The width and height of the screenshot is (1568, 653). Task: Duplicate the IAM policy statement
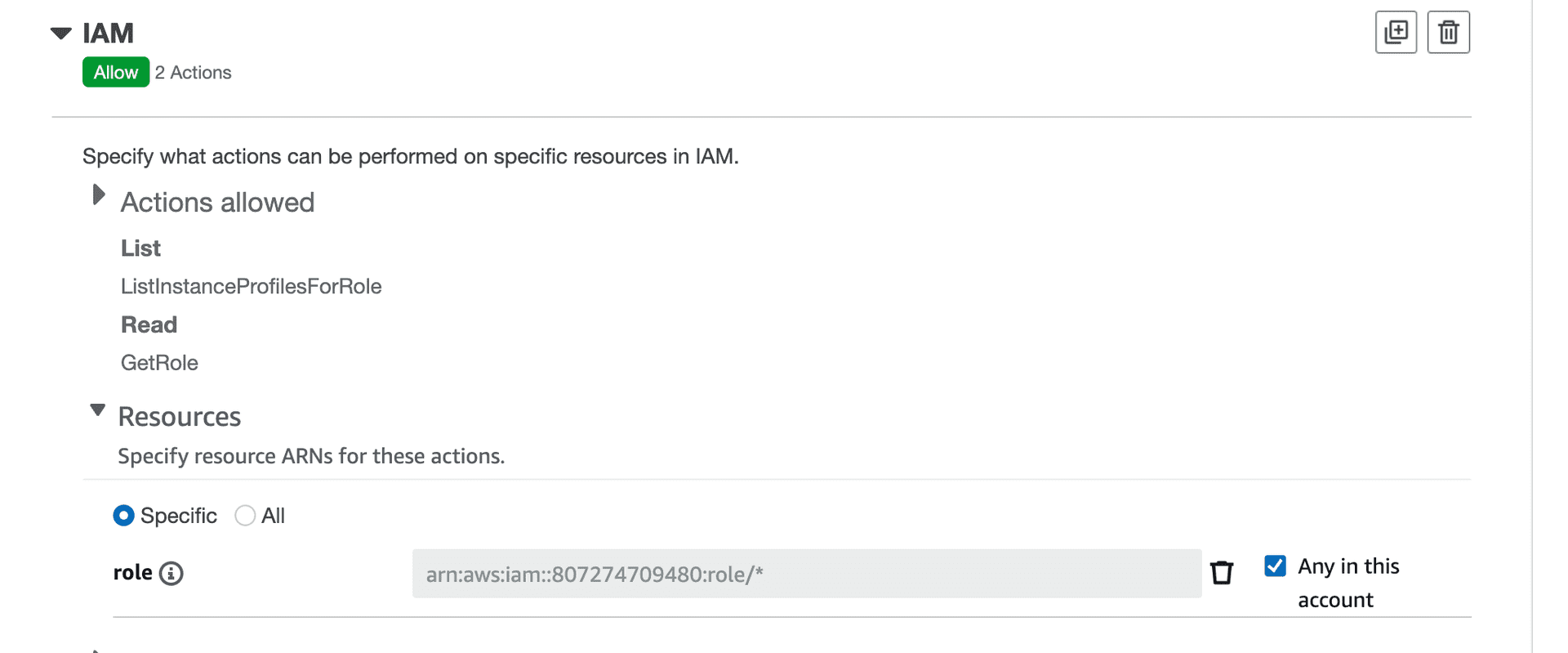click(1396, 32)
